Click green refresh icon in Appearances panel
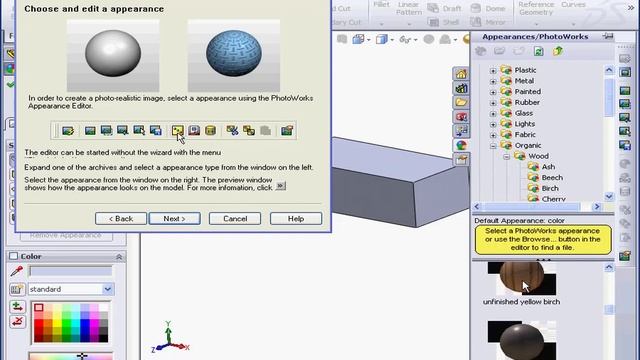 click(538, 51)
